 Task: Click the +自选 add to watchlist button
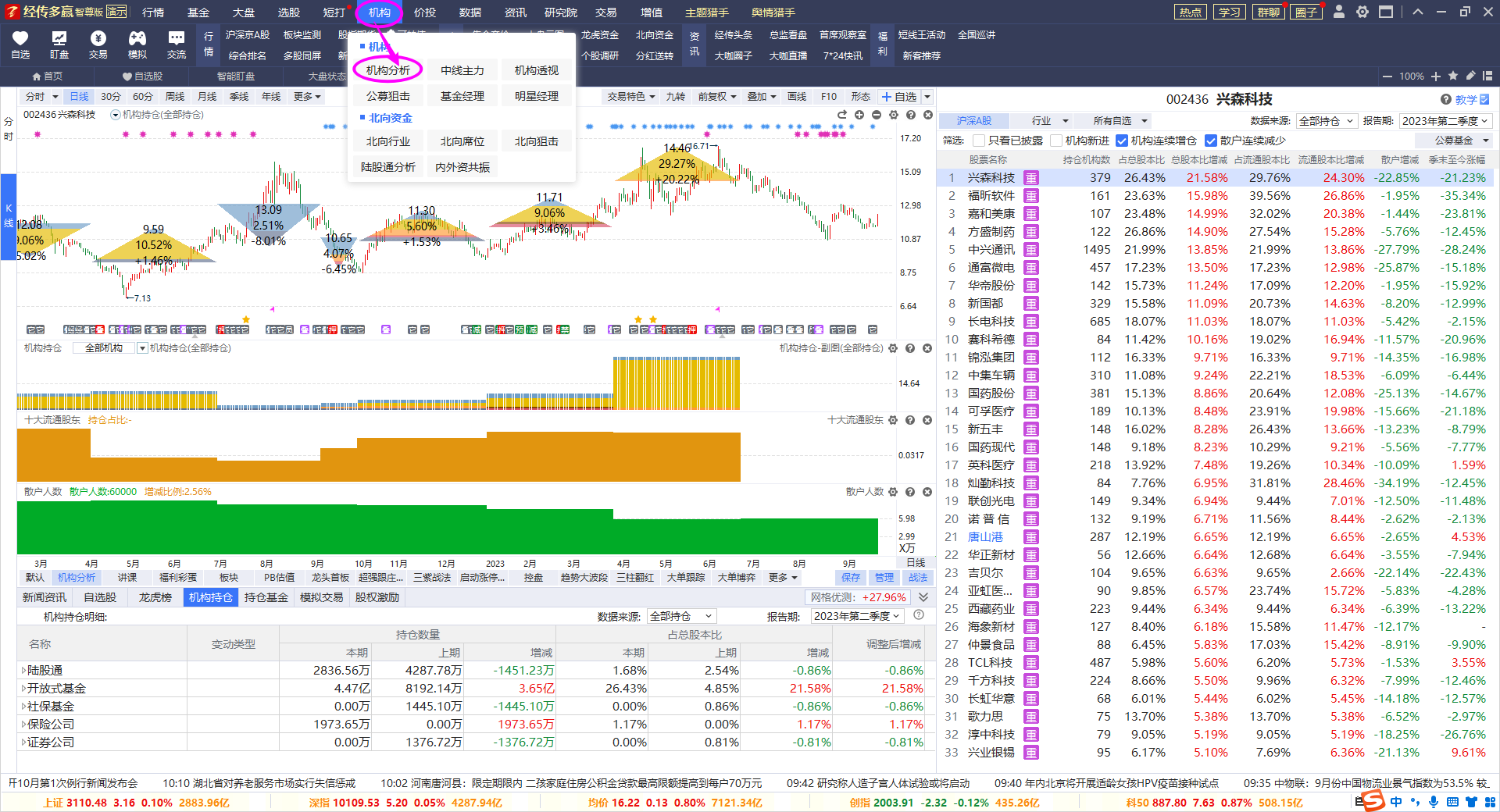[x=899, y=97]
